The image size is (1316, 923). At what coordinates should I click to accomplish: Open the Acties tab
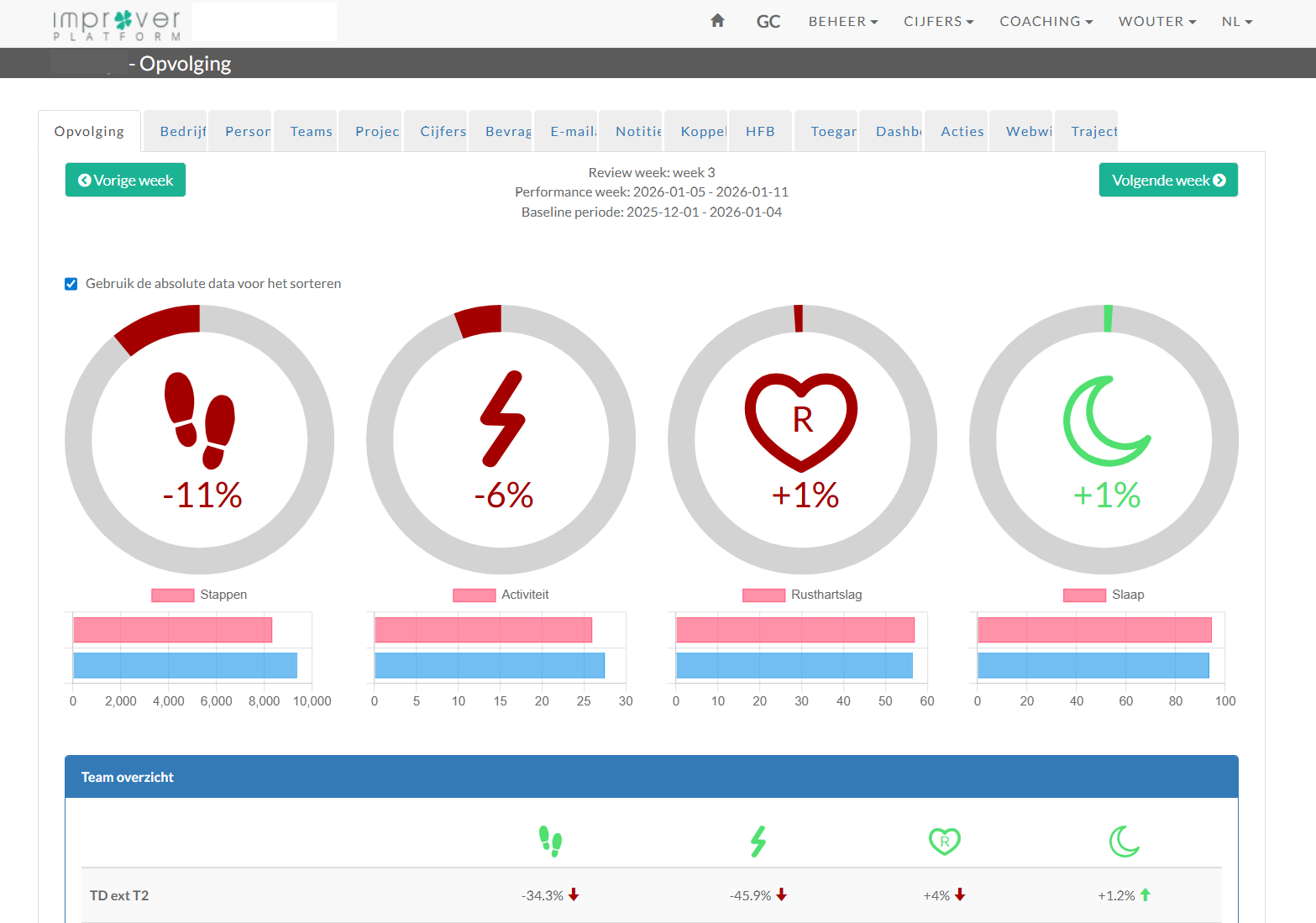(x=962, y=132)
